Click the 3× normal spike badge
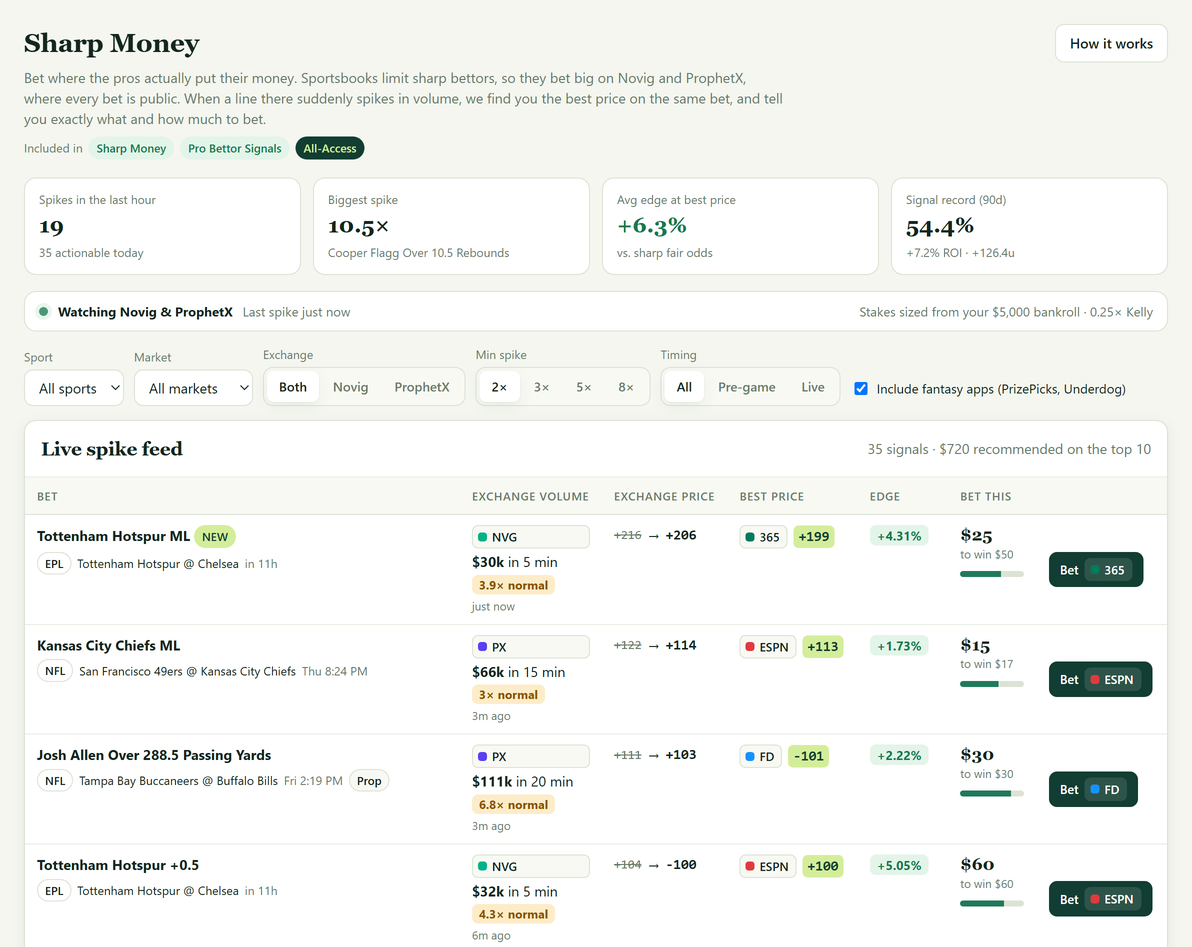1192x947 pixels. (x=508, y=695)
